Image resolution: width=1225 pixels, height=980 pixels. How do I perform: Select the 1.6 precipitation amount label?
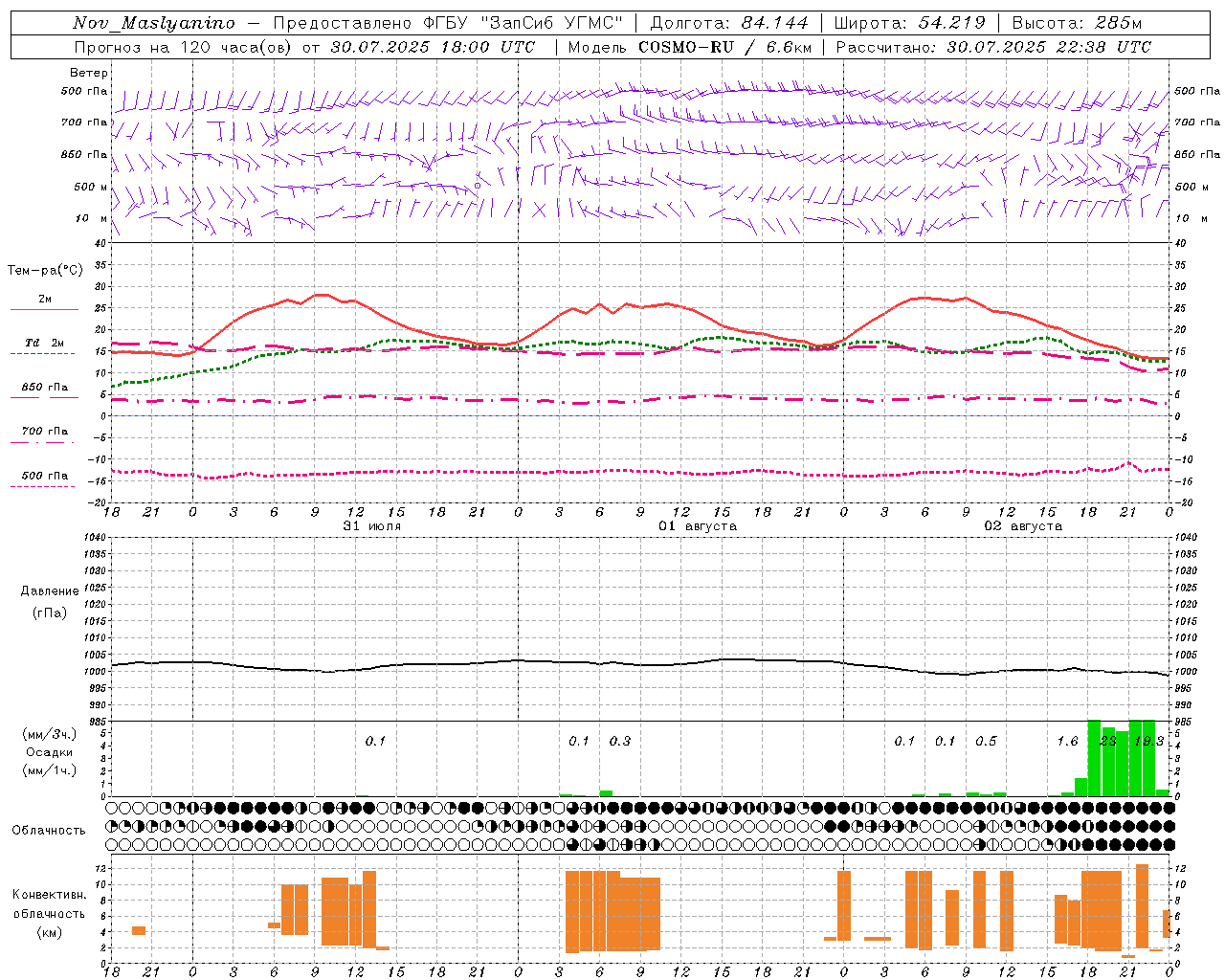[1067, 741]
